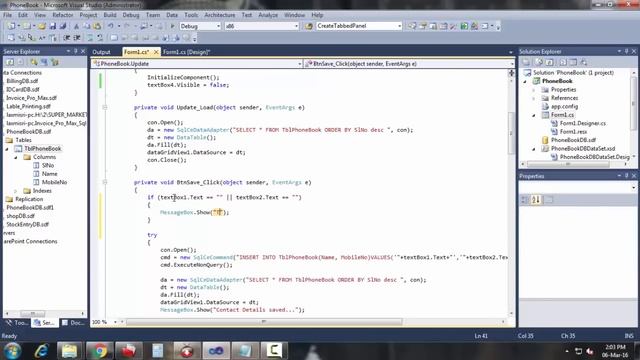The image size is (640, 360).
Task: Click Refresh icon in Solution Explorer toolbar
Action: (550, 62)
